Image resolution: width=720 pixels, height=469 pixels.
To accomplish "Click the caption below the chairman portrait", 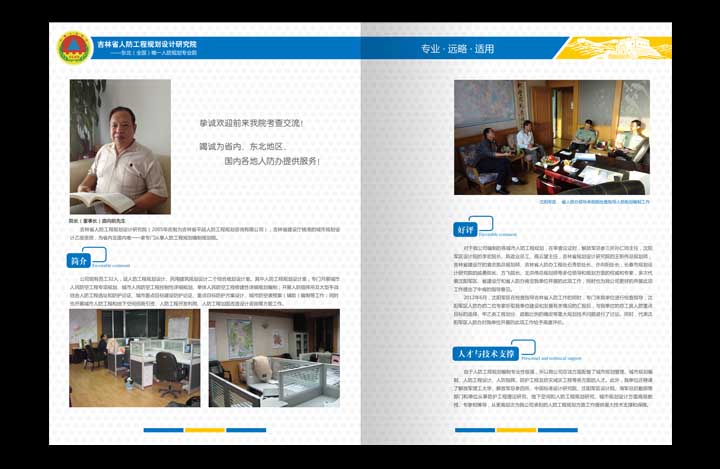I will click(98, 219).
